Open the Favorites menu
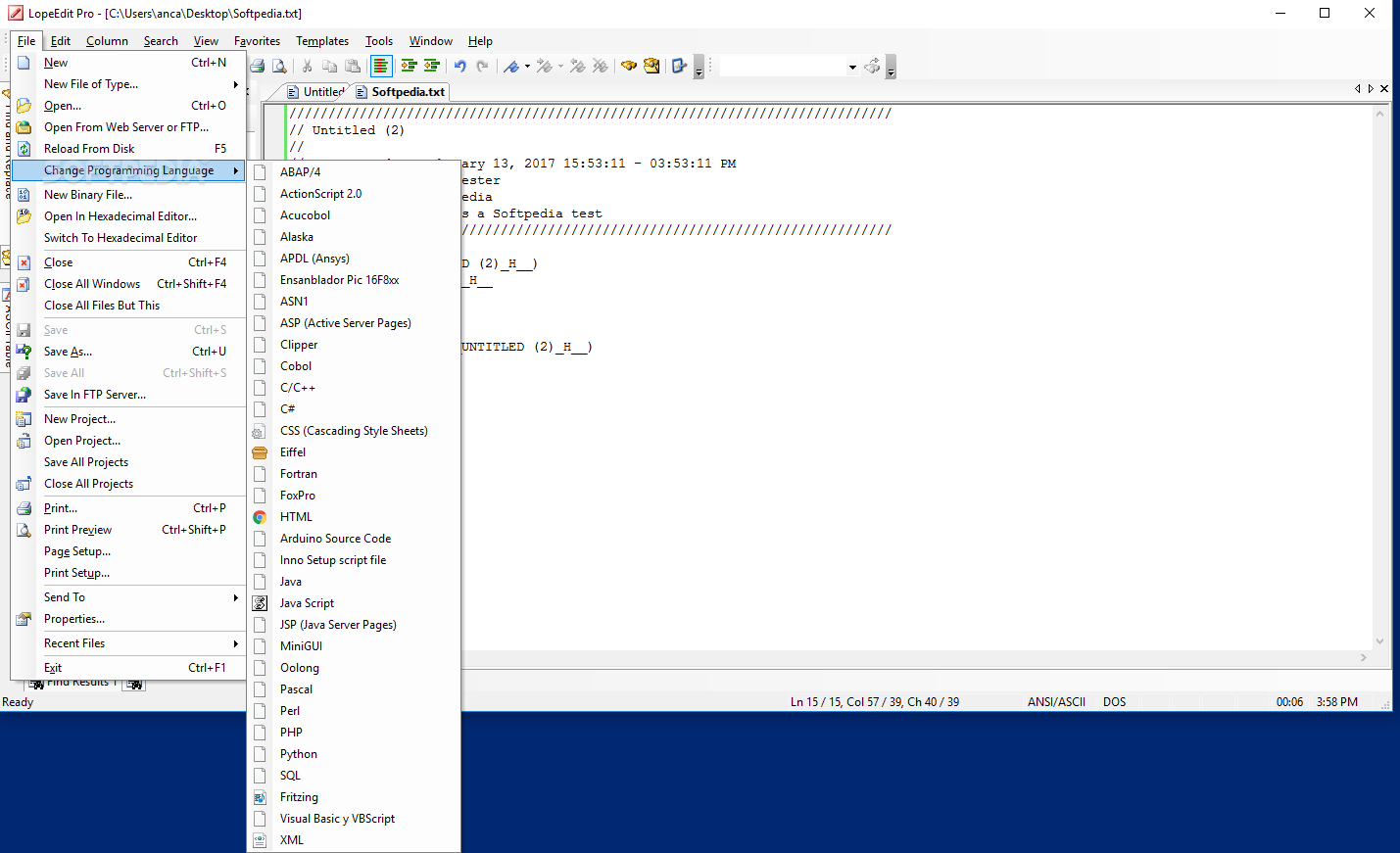Image resolution: width=1400 pixels, height=853 pixels. [257, 41]
